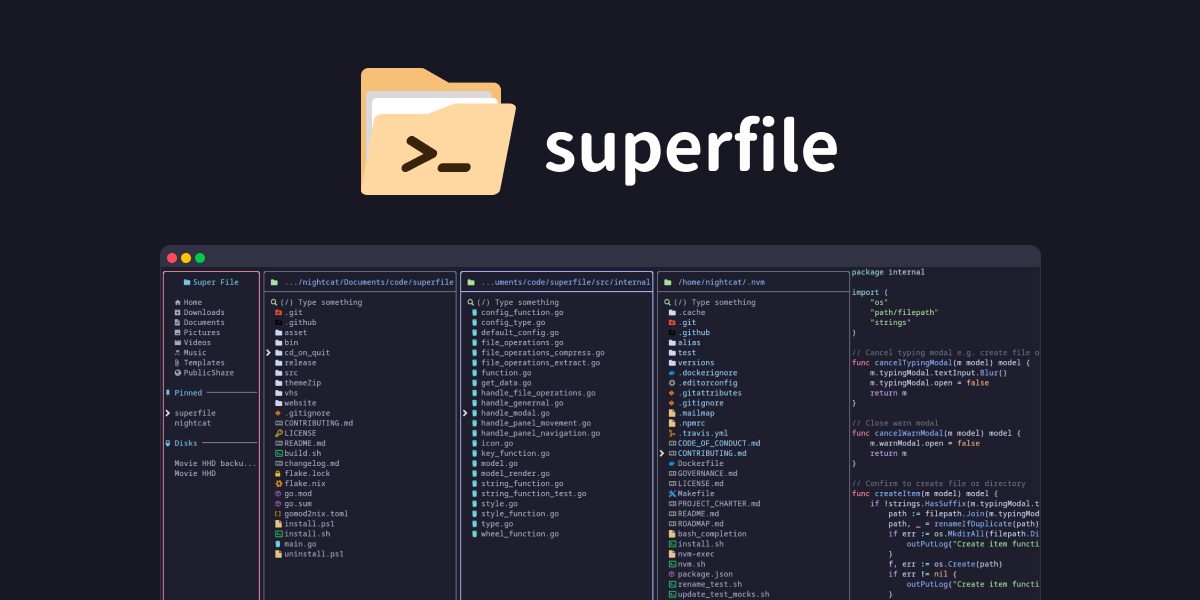Click the Go file icon beside main.go

click(279, 543)
